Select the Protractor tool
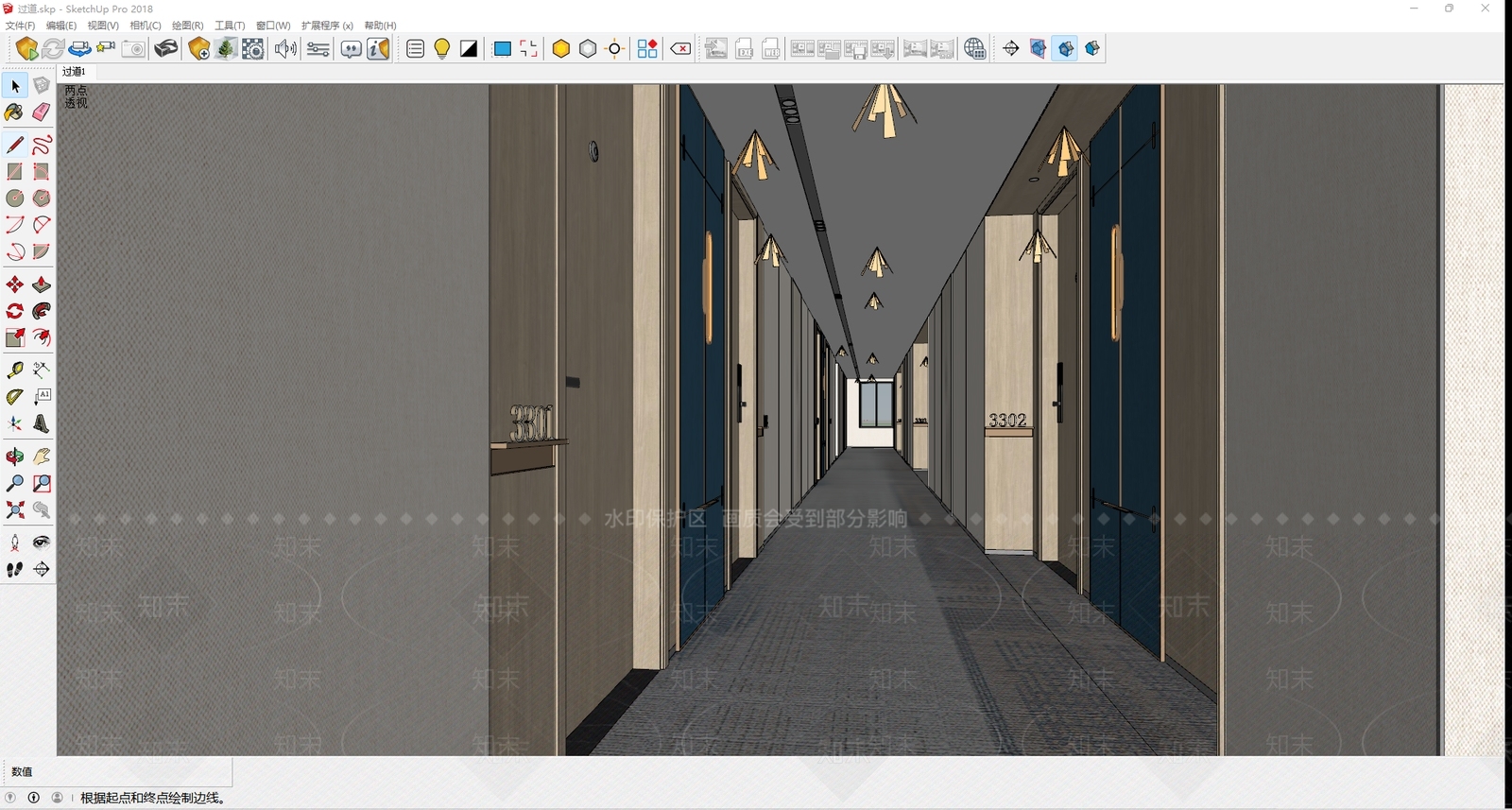The image size is (1512, 810). click(x=15, y=397)
